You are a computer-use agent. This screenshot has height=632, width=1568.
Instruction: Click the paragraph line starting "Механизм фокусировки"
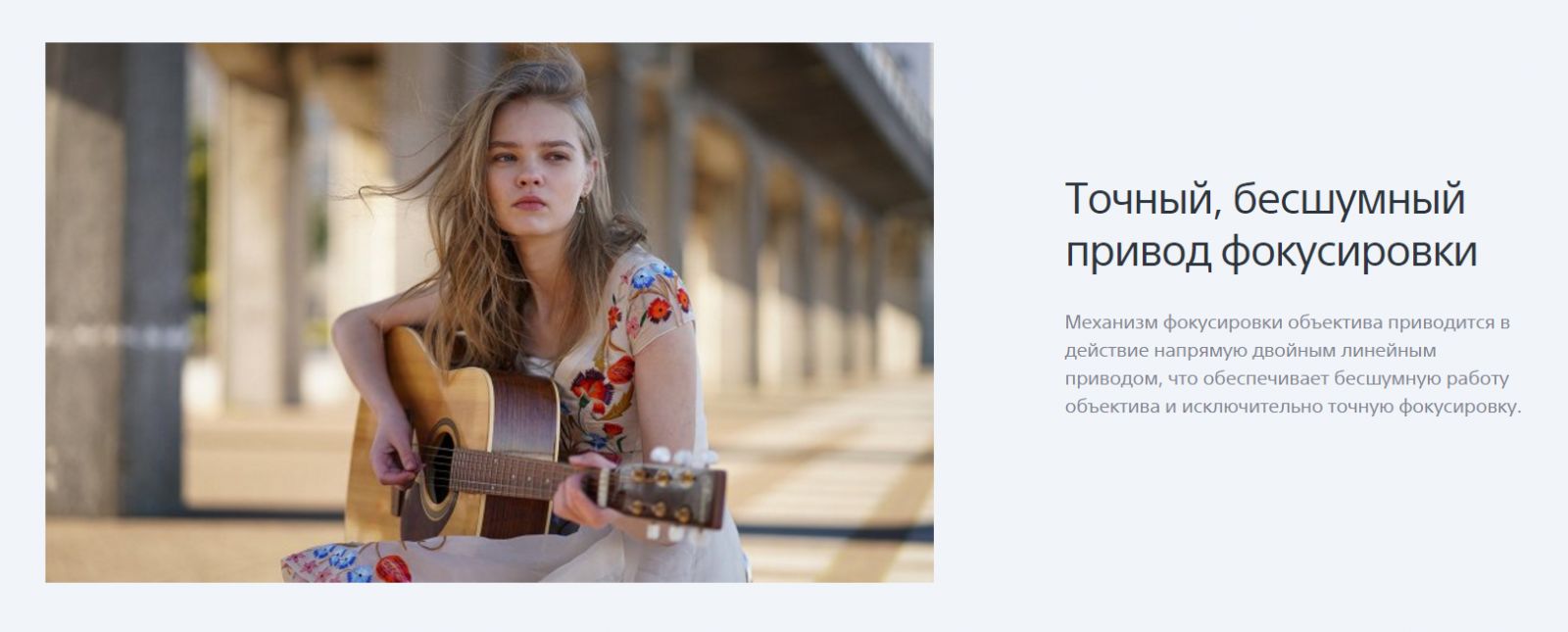click(x=1287, y=322)
